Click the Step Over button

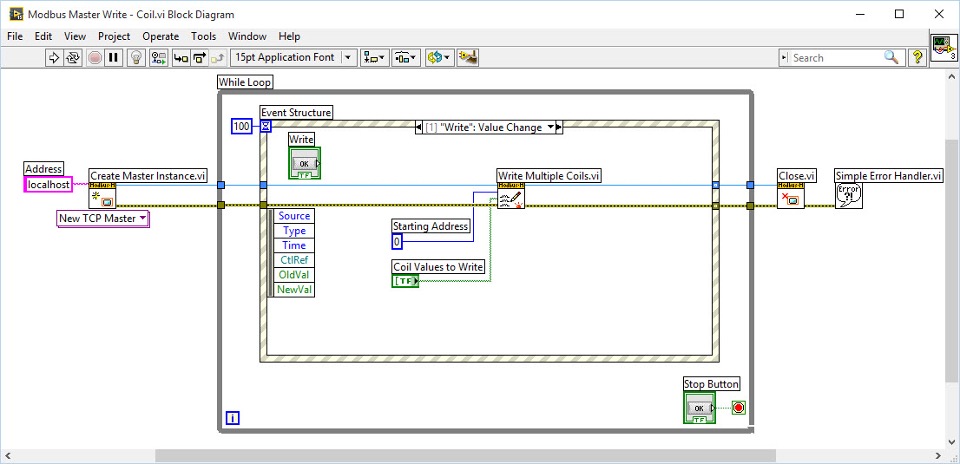(x=200, y=58)
